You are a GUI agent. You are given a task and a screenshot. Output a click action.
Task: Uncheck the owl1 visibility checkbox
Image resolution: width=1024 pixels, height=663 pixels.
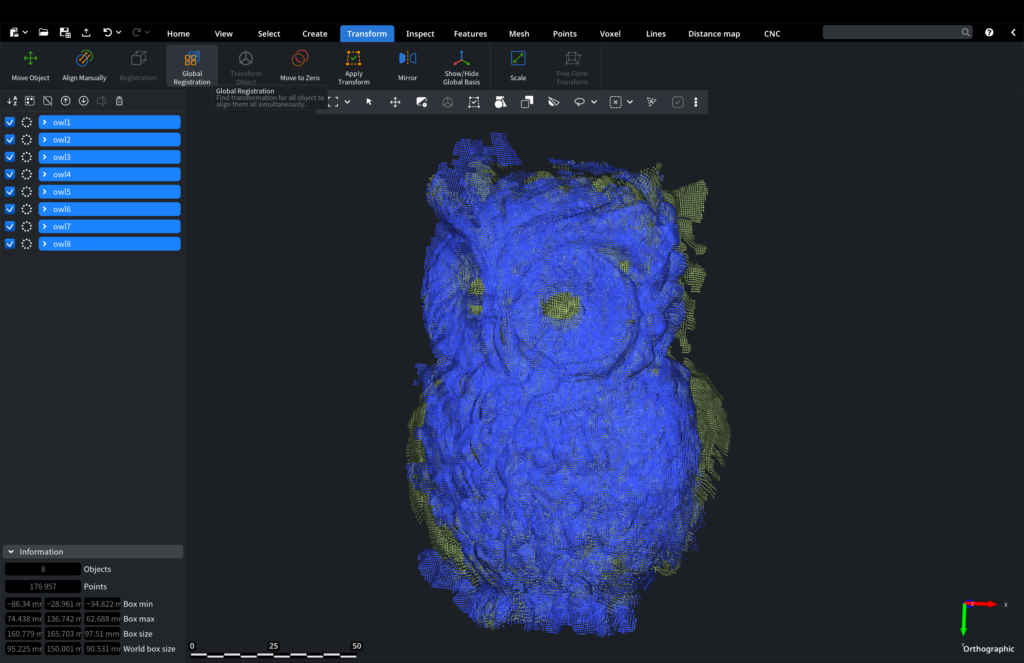[x=10, y=122]
